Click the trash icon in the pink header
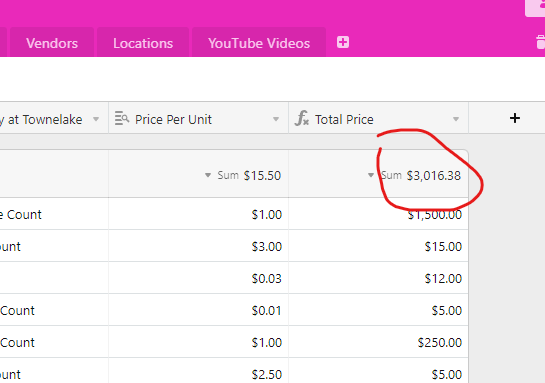The width and height of the screenshot is (545, 383). coord(540,42)
